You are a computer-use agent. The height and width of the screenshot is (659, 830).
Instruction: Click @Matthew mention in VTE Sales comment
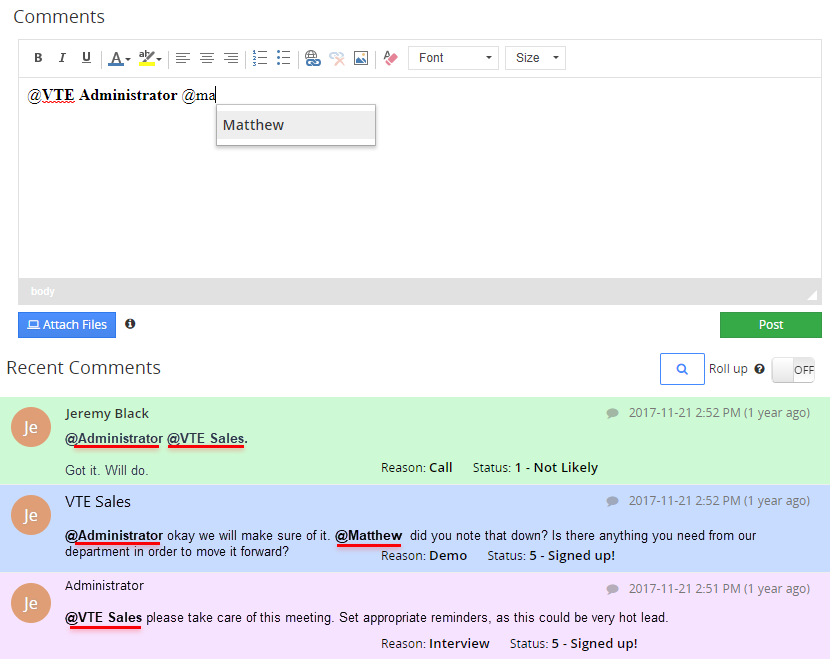pyautogui.click(x=369, y=536)
